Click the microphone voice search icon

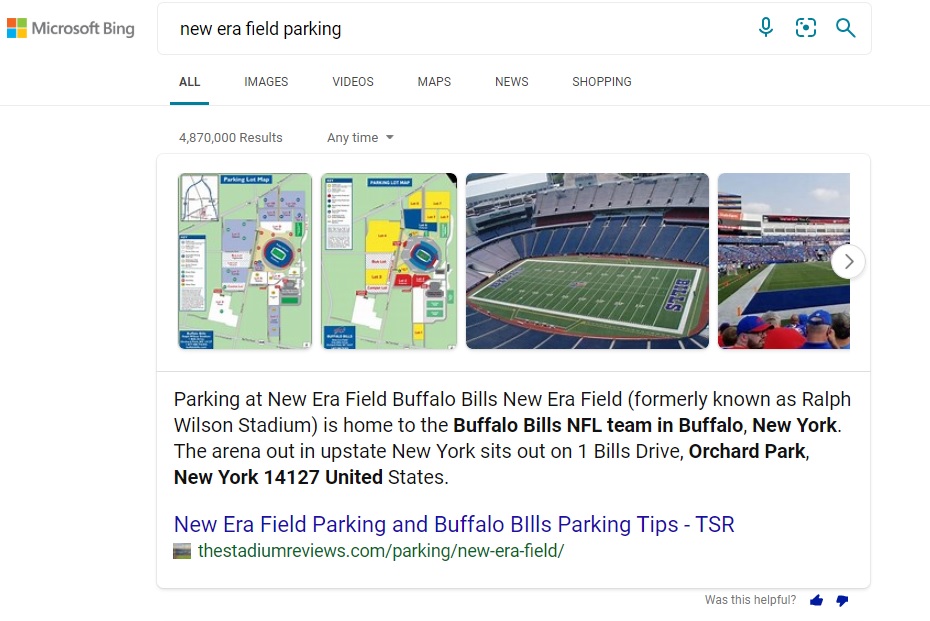point(766,27)
